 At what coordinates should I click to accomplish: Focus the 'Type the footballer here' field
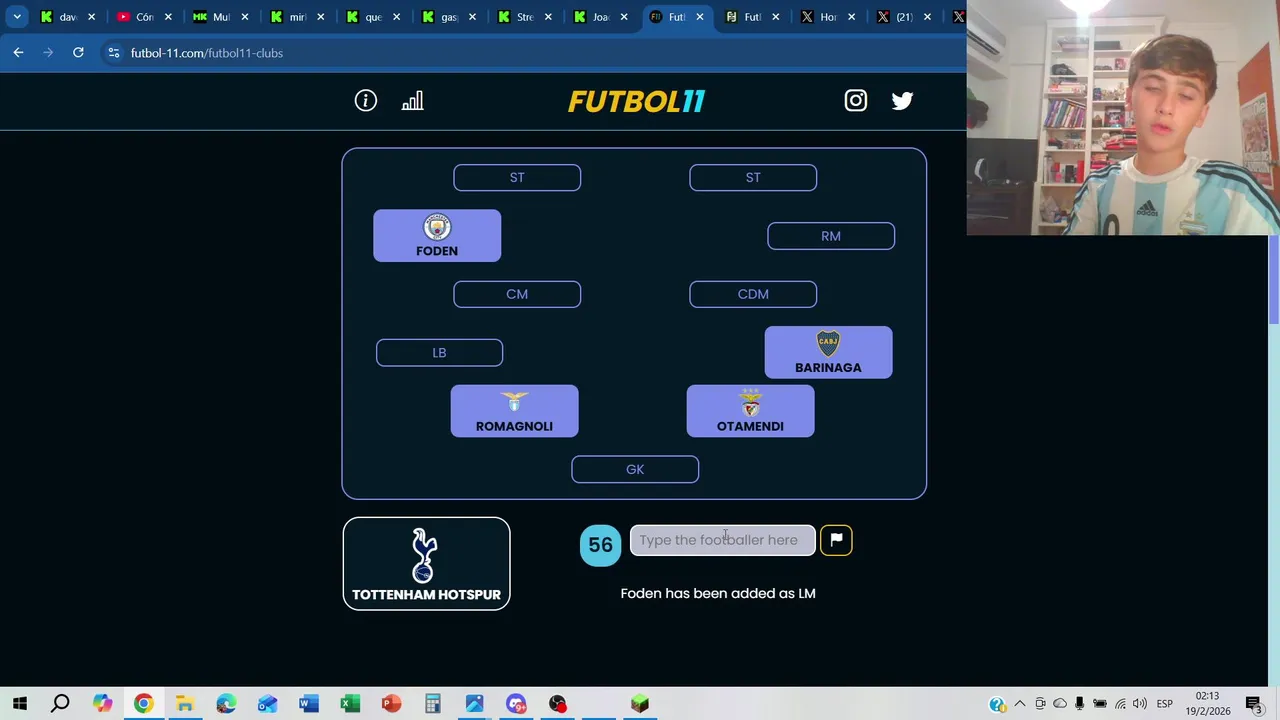click(722, 540)
